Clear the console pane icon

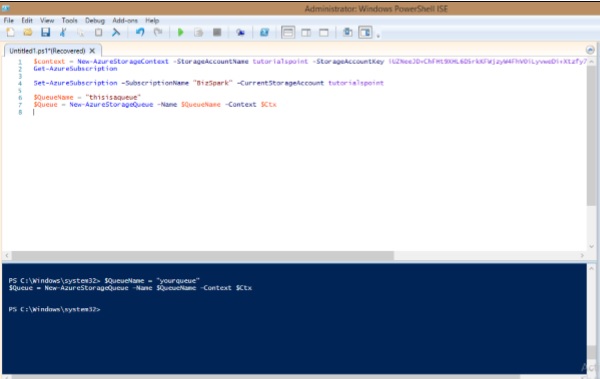[x=116, y=33]
